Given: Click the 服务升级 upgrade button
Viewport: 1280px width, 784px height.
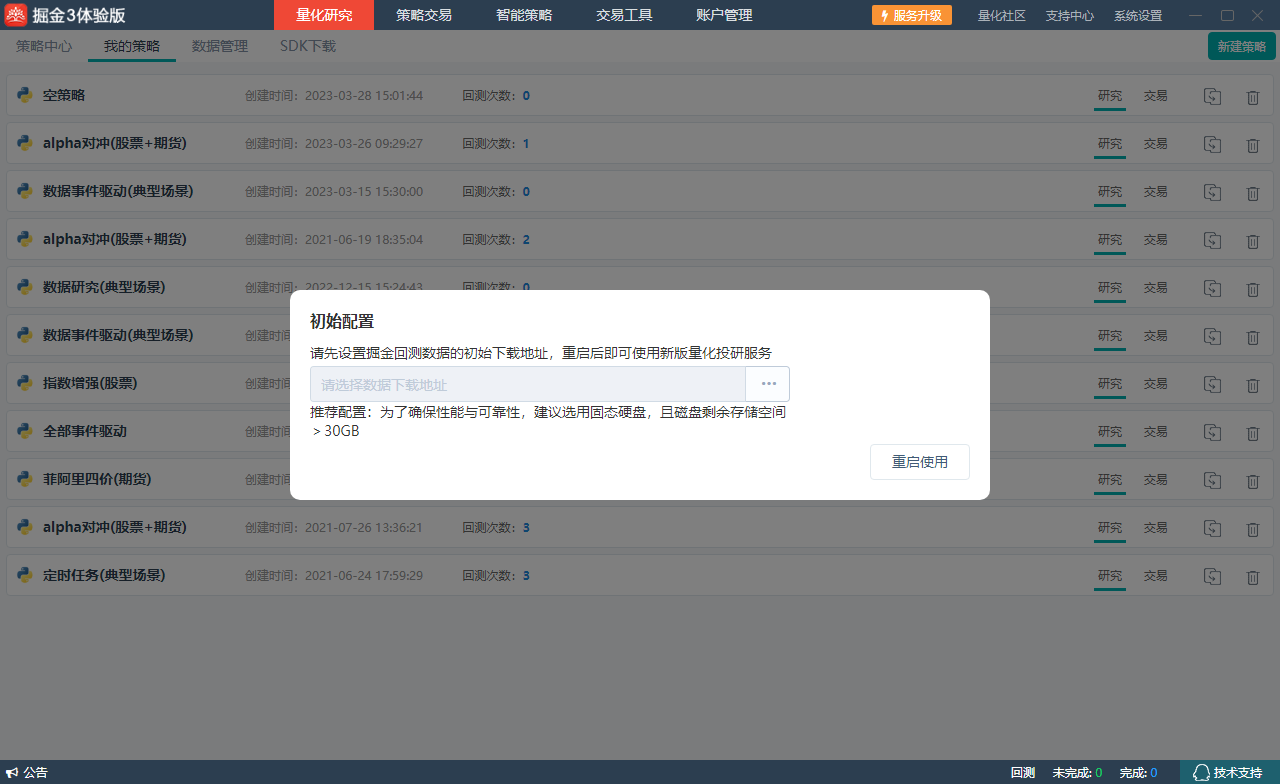Looking at the screenshot, I should pos(911,15).
